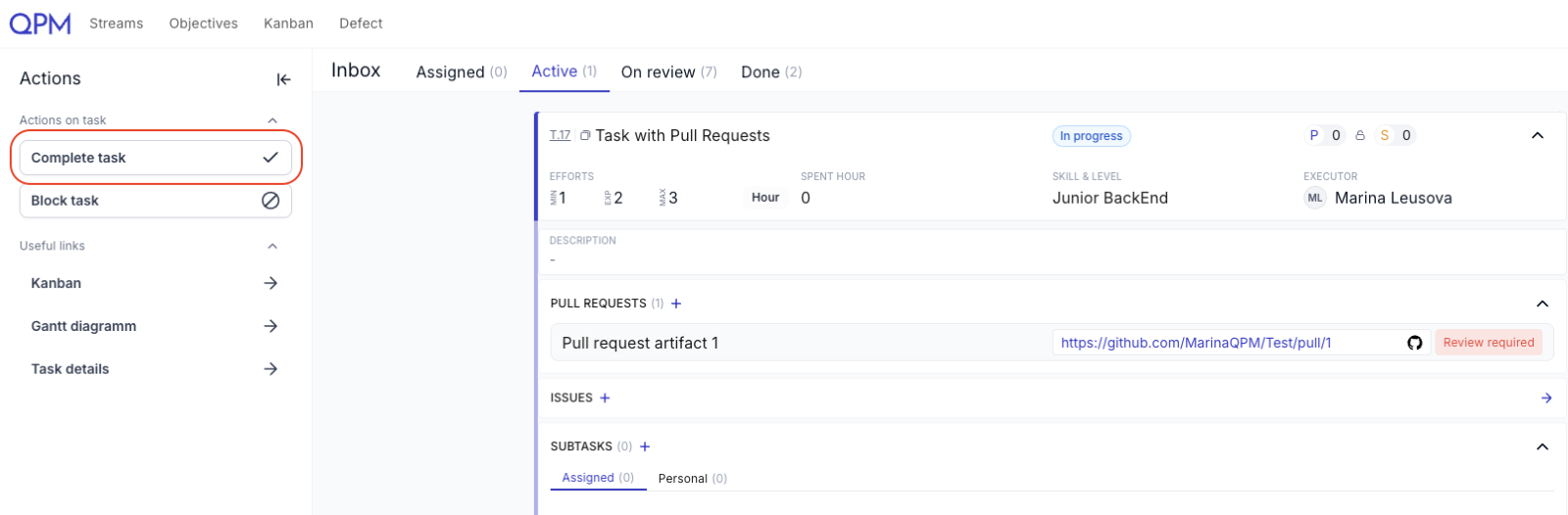This screenshot has width=1568, height=515.
Task: Click the Block task button
Action: [155, 201]
